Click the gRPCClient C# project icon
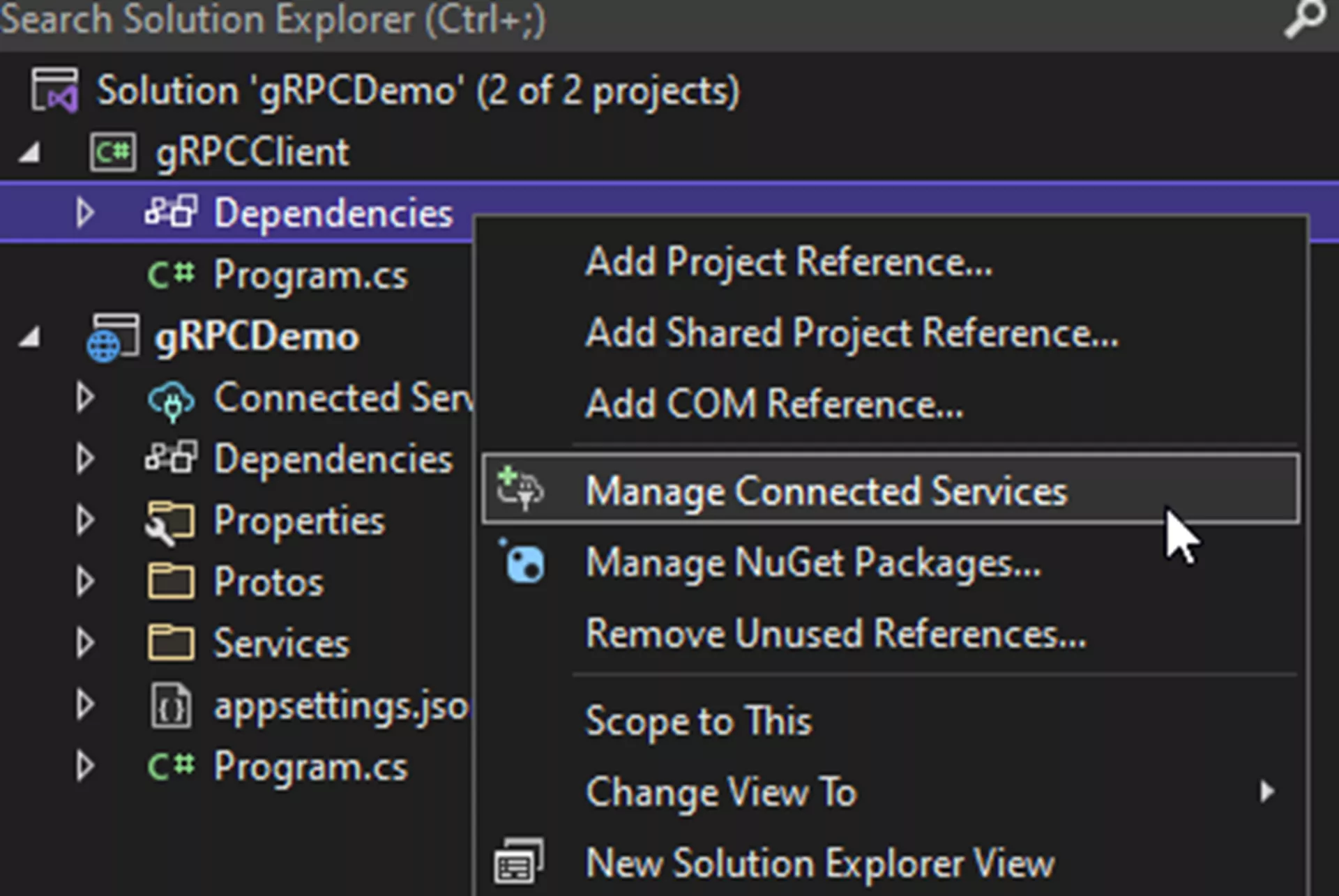The height and width of the screenshot is (896, 1339). click(112, 151)
